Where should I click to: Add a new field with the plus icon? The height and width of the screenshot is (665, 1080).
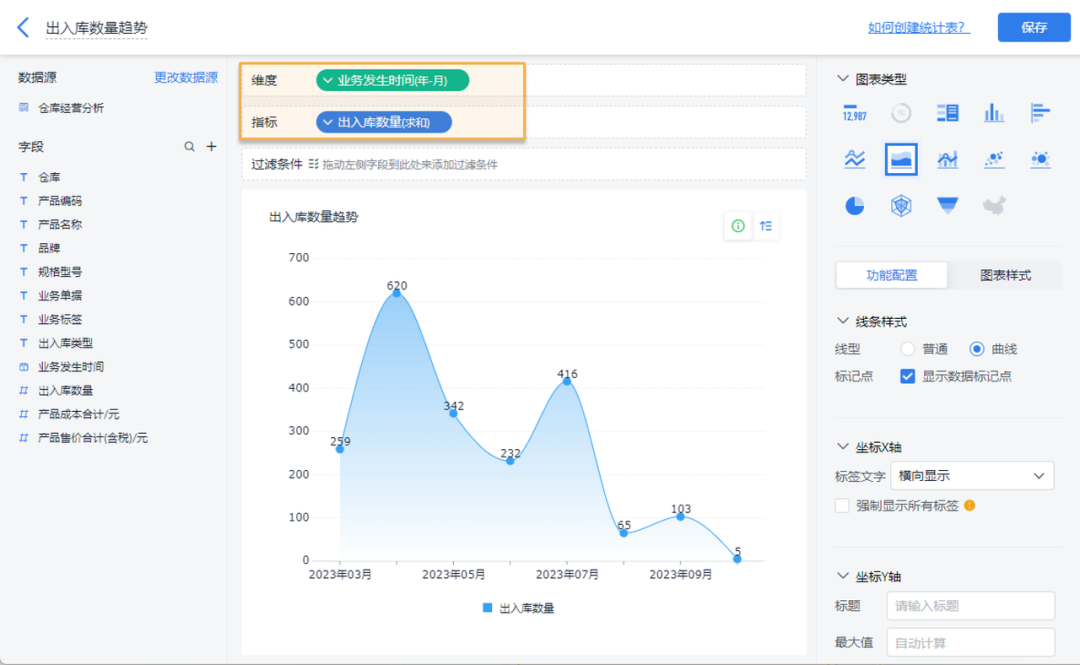pos(211,146)
